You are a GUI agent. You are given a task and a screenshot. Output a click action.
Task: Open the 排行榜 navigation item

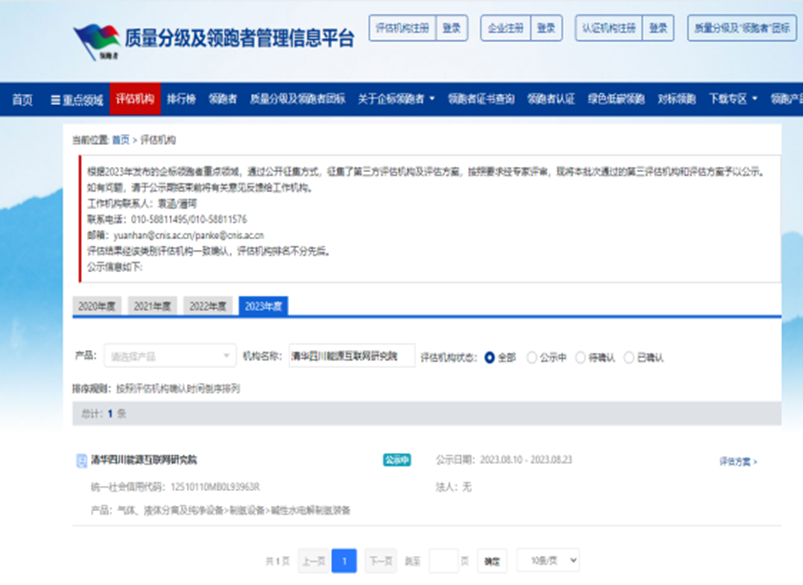pos(181,99)
